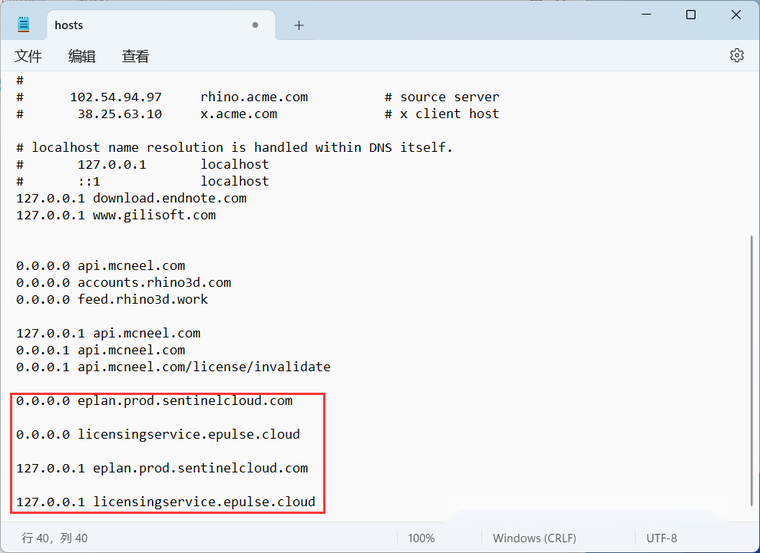Click the localhost name resolution comment line

(x=235, y=147)
